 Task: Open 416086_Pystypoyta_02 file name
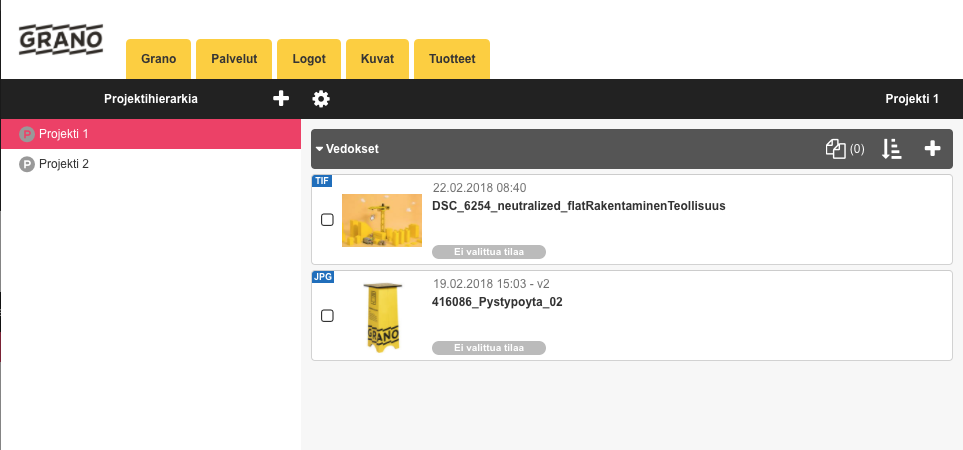497,302
